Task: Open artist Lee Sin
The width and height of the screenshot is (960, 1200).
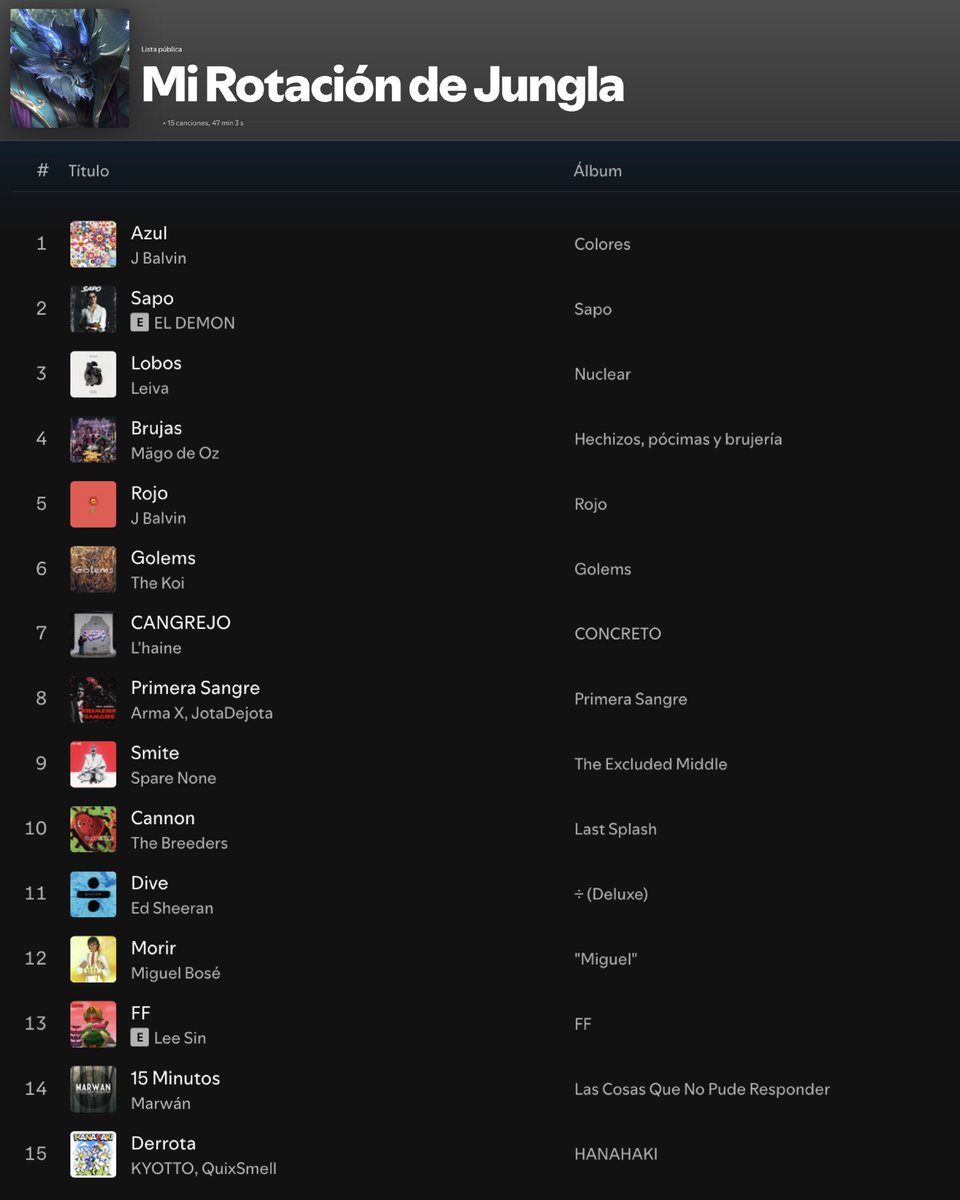Action: click(180, 1038)
